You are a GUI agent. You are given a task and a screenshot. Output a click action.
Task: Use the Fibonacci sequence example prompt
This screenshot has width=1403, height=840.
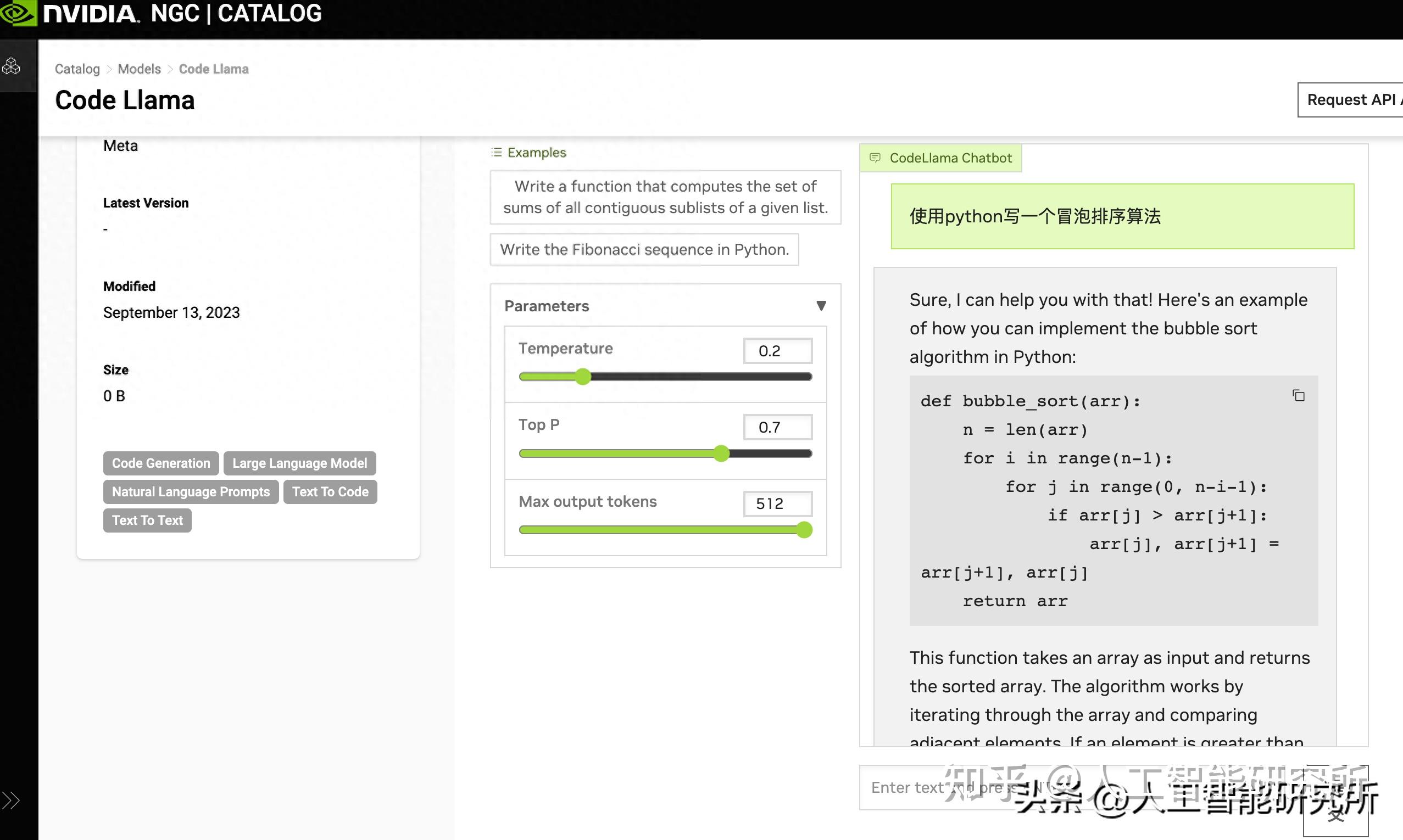[644, 250]
